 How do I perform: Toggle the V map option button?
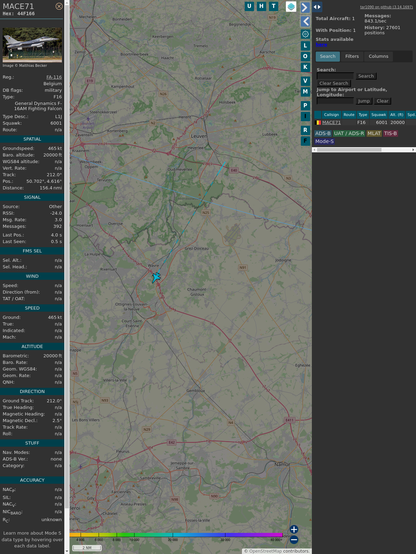tap(305, 81)
